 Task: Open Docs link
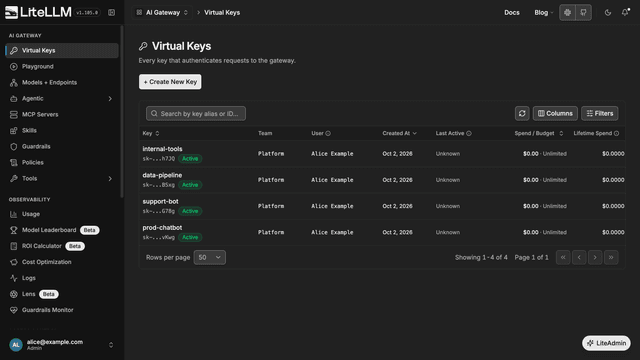click(x=511, y=13)
